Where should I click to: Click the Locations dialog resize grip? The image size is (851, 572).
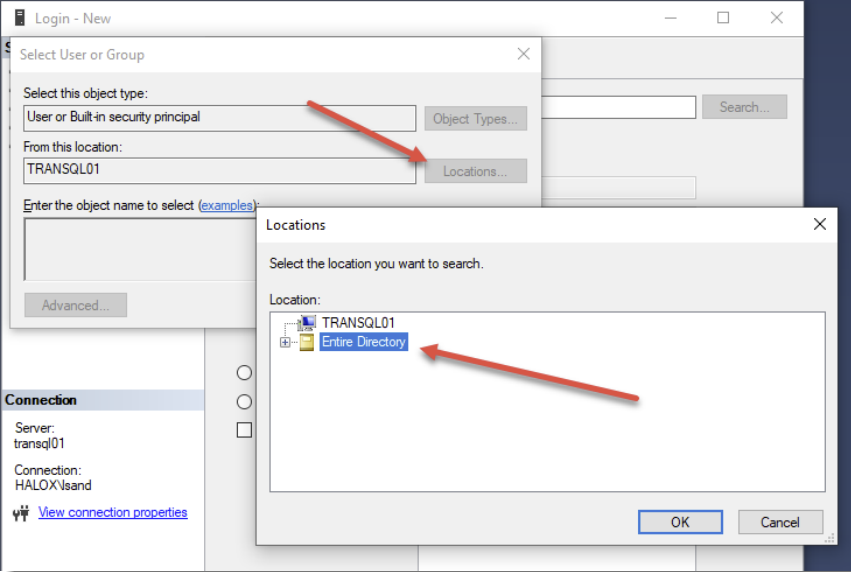point(829,538)
